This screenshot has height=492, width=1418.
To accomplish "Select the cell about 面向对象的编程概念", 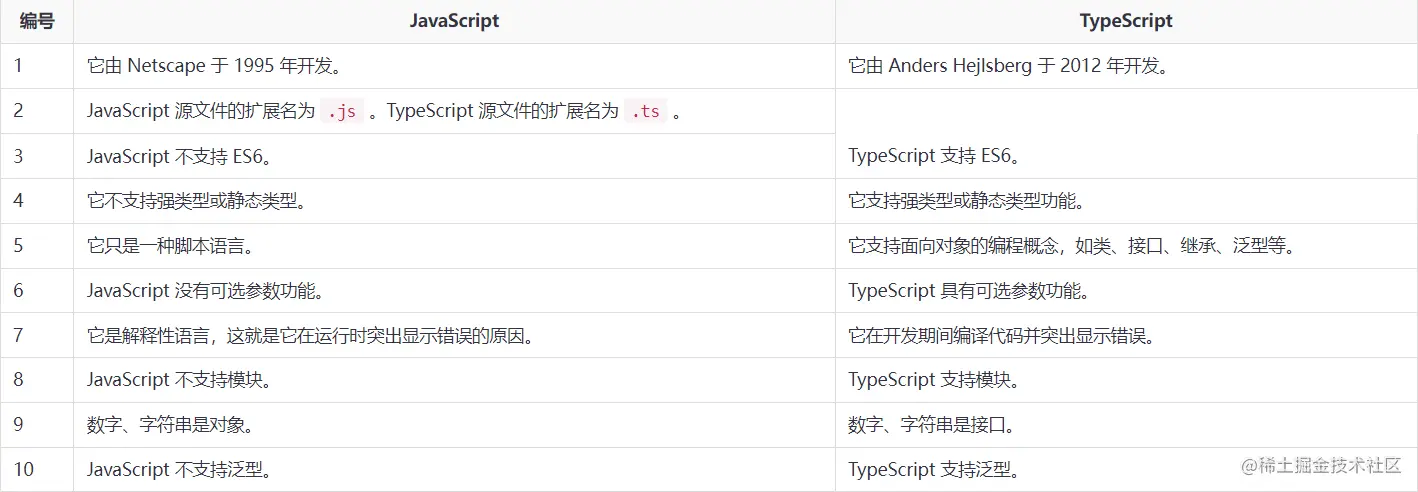I will pyautogui.click(x=1126, y=246).
